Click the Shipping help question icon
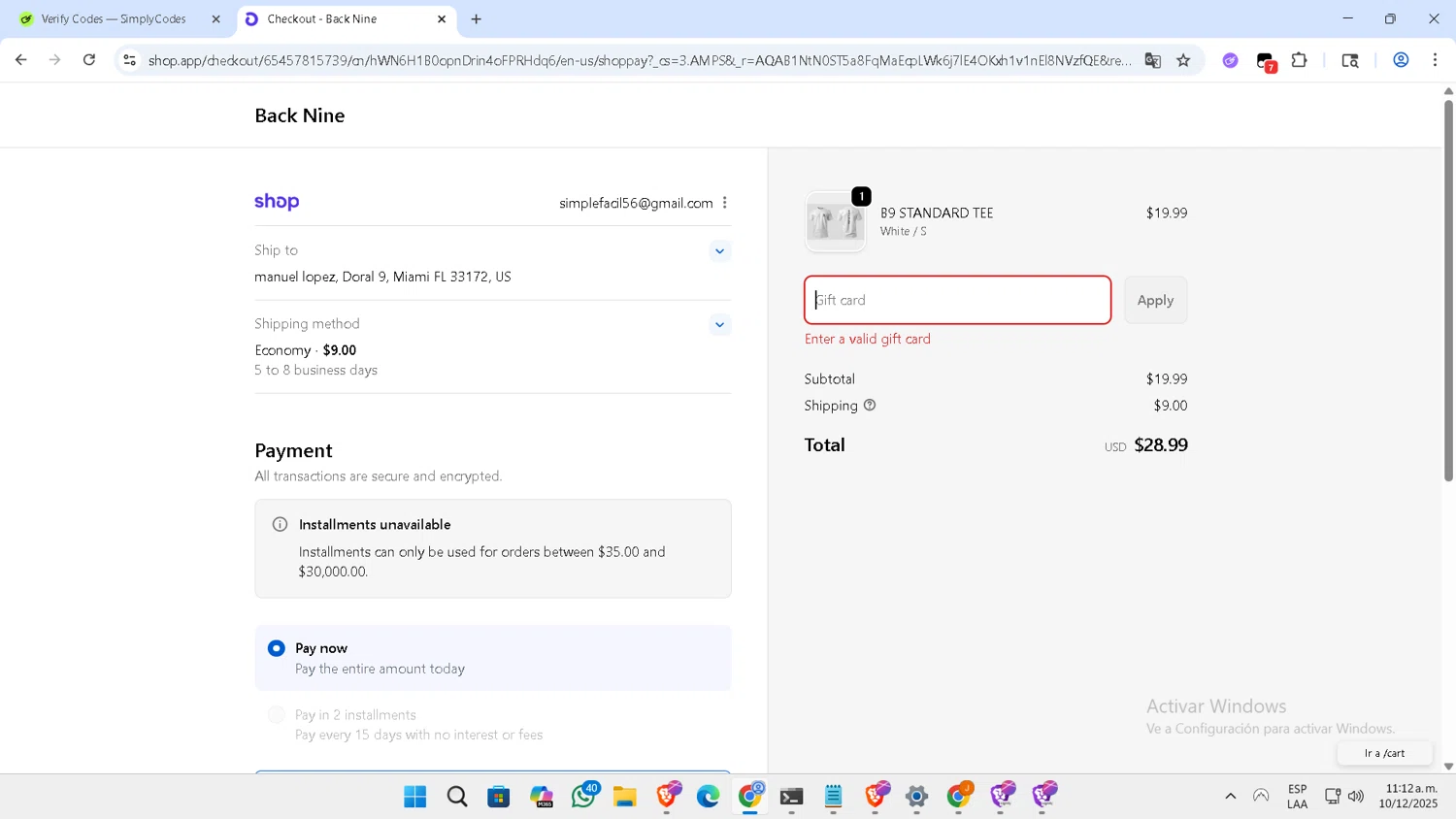Screen dimensions: 1456x819 (x=870, y=406)
